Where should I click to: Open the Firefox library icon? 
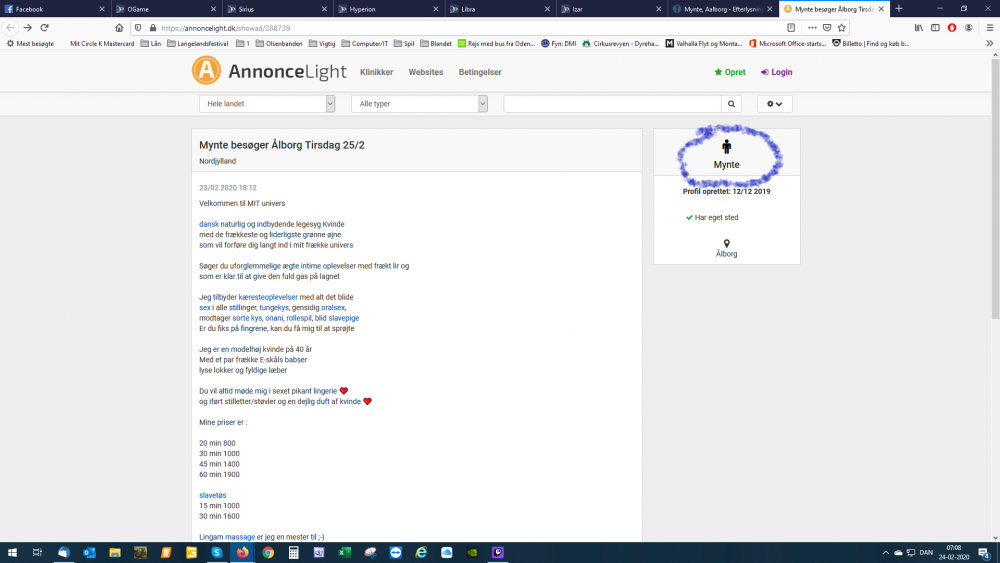(x=919, y=28)
